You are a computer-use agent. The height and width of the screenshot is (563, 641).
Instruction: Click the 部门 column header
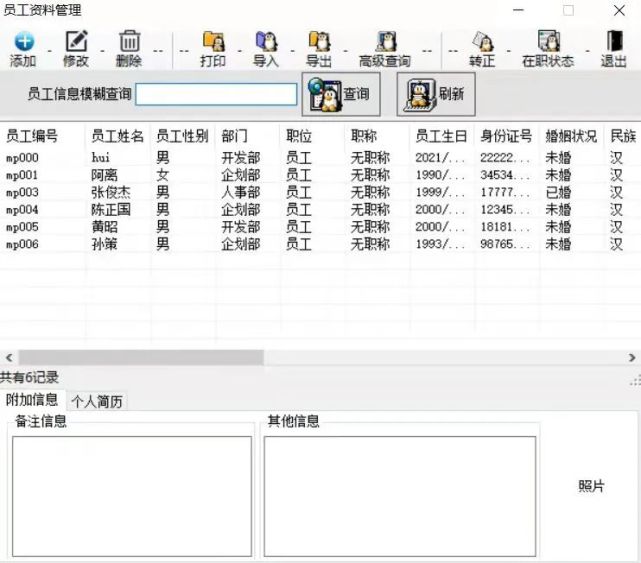point(234,136)
